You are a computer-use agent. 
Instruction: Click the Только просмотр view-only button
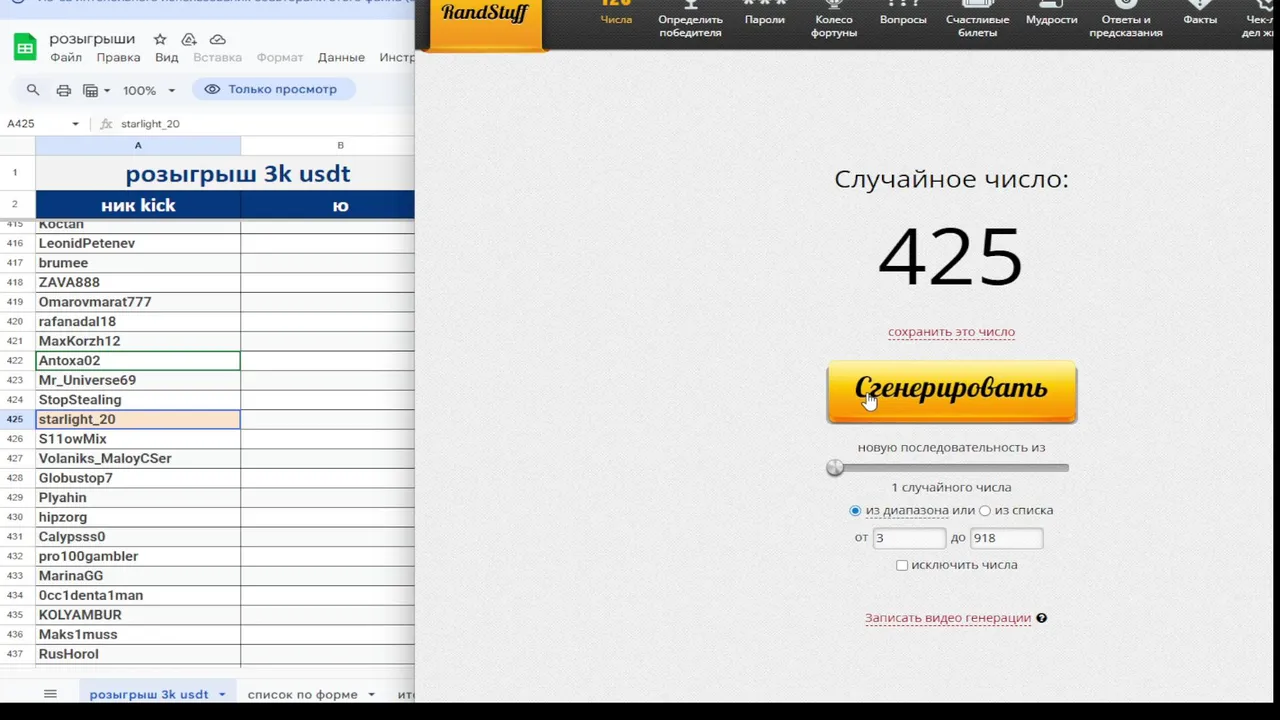click(271, 89)
